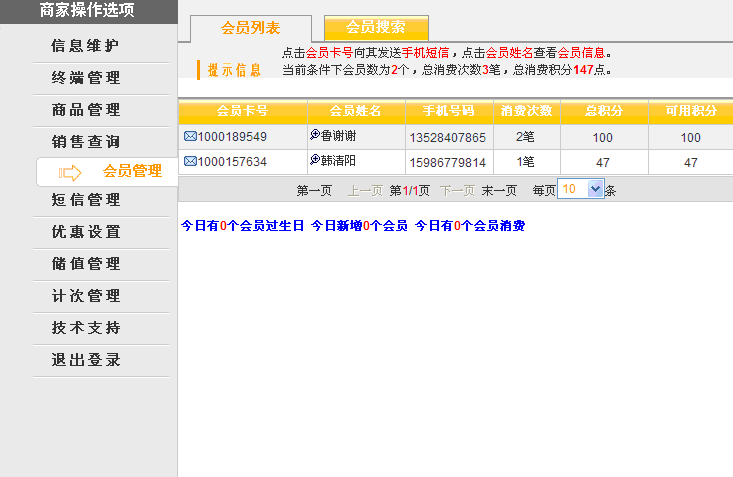Open 信息维护 in the sidebar
Image resolution: width=733 pixels, height=477 pixels.
pyautogui.click(x=86, y=46)
